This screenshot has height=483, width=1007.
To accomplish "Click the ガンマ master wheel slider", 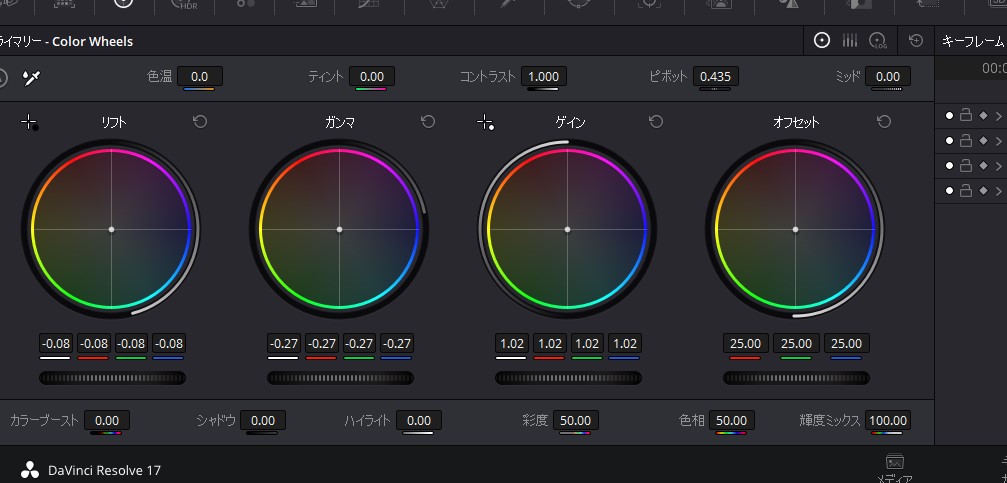I will 340,378.
